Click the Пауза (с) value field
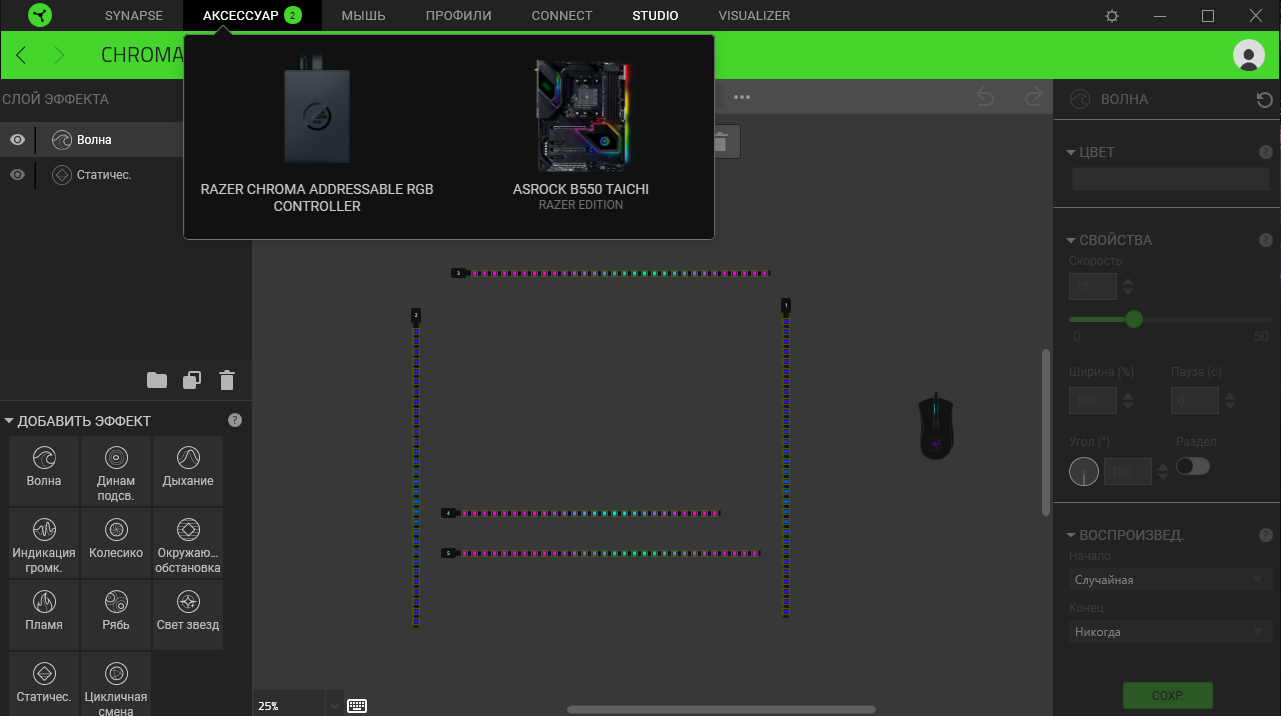 coord(1195,401)
